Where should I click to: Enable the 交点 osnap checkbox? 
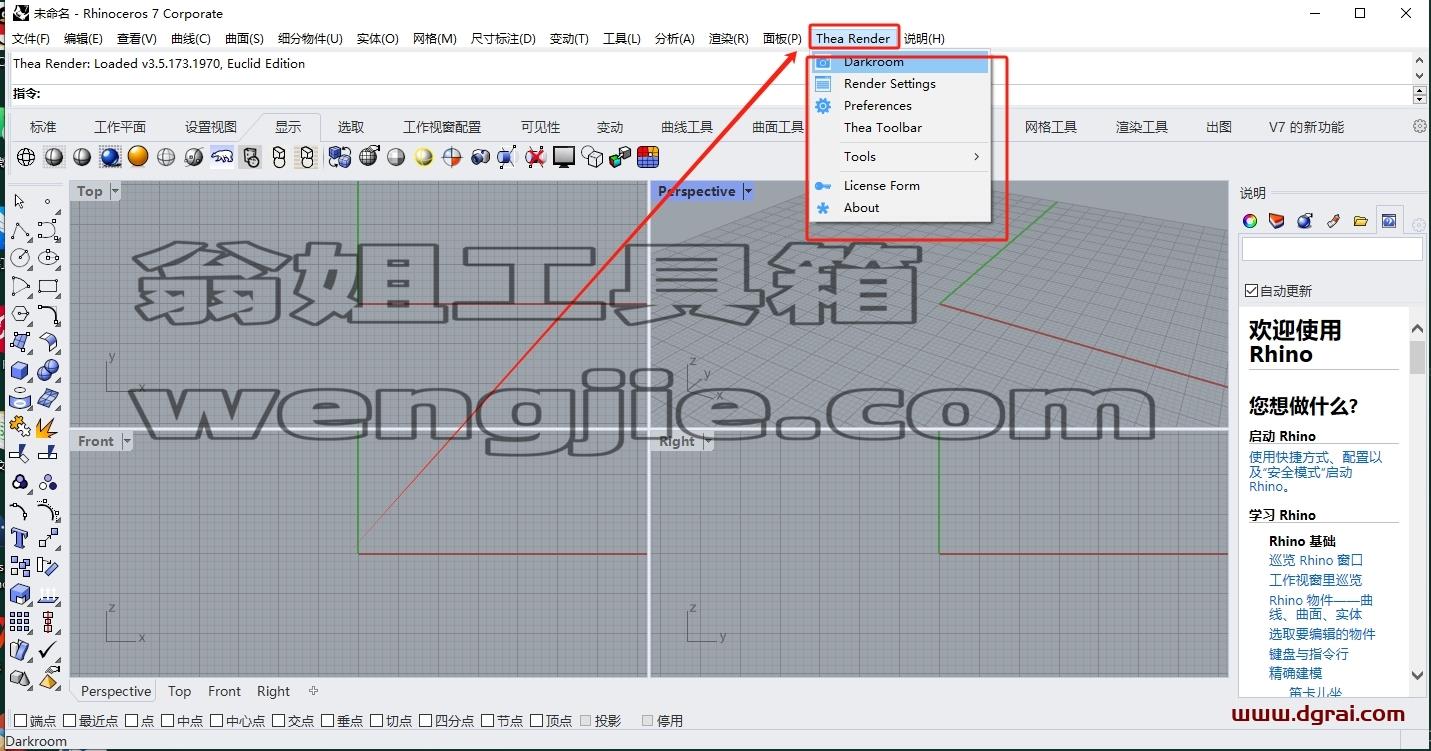[278, 720]
